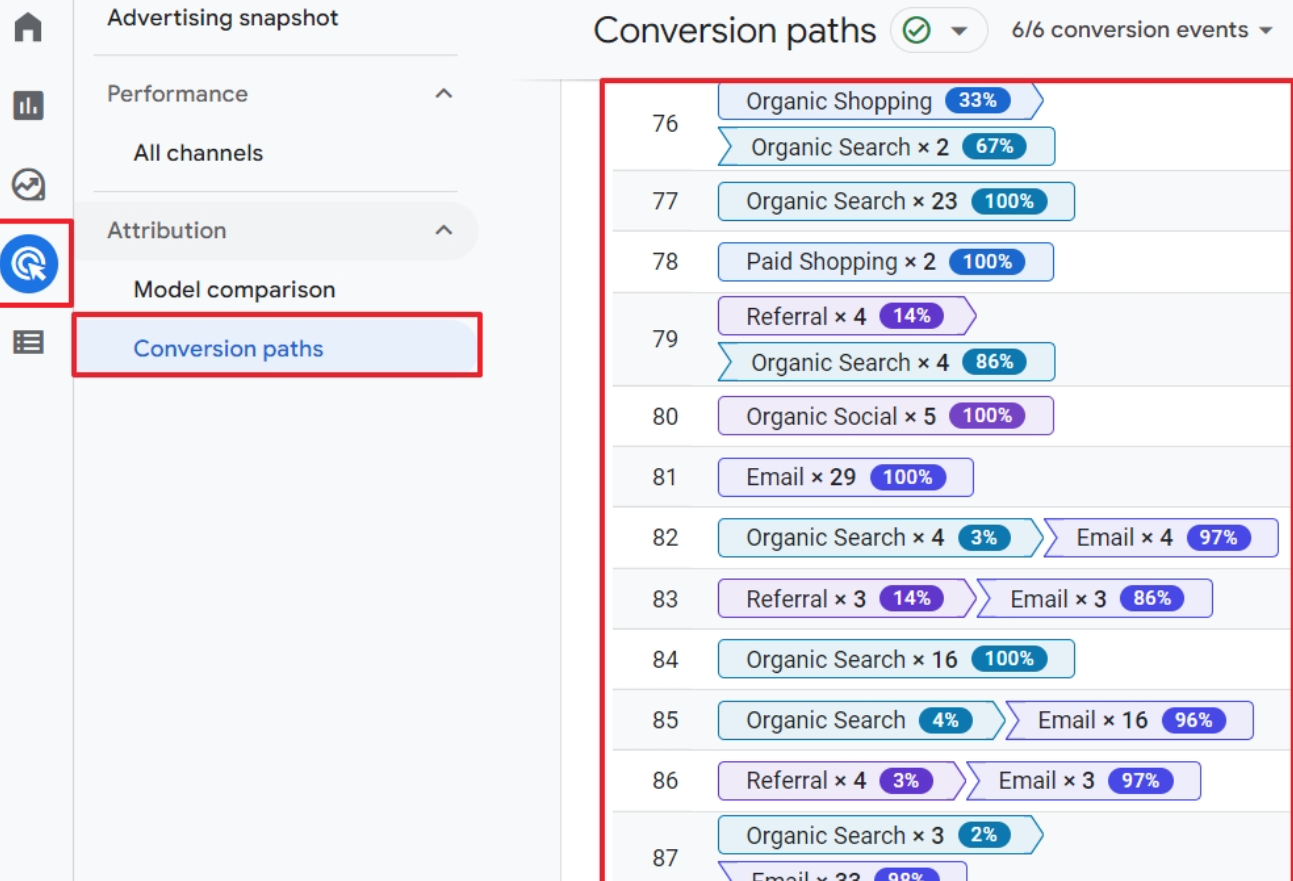Open Model comparison report
Screen dimensions: 1293x881
coord(234,290)
